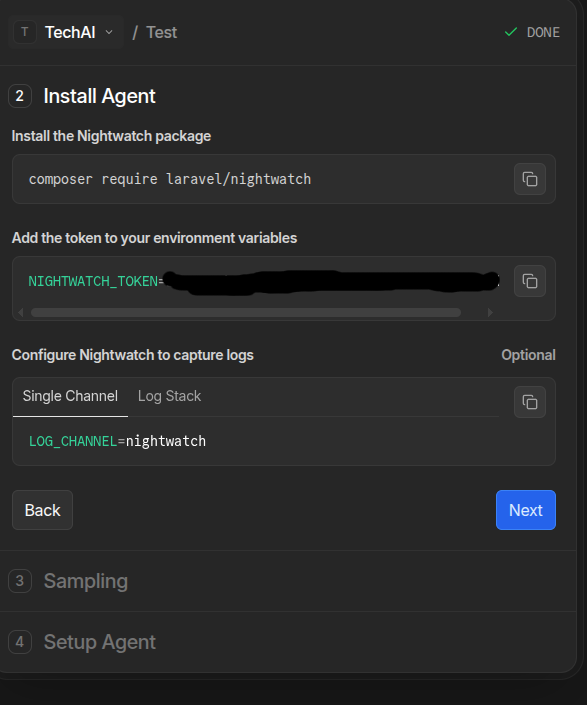Click the green DONE checkmark icon

click(x=511, y=32)
